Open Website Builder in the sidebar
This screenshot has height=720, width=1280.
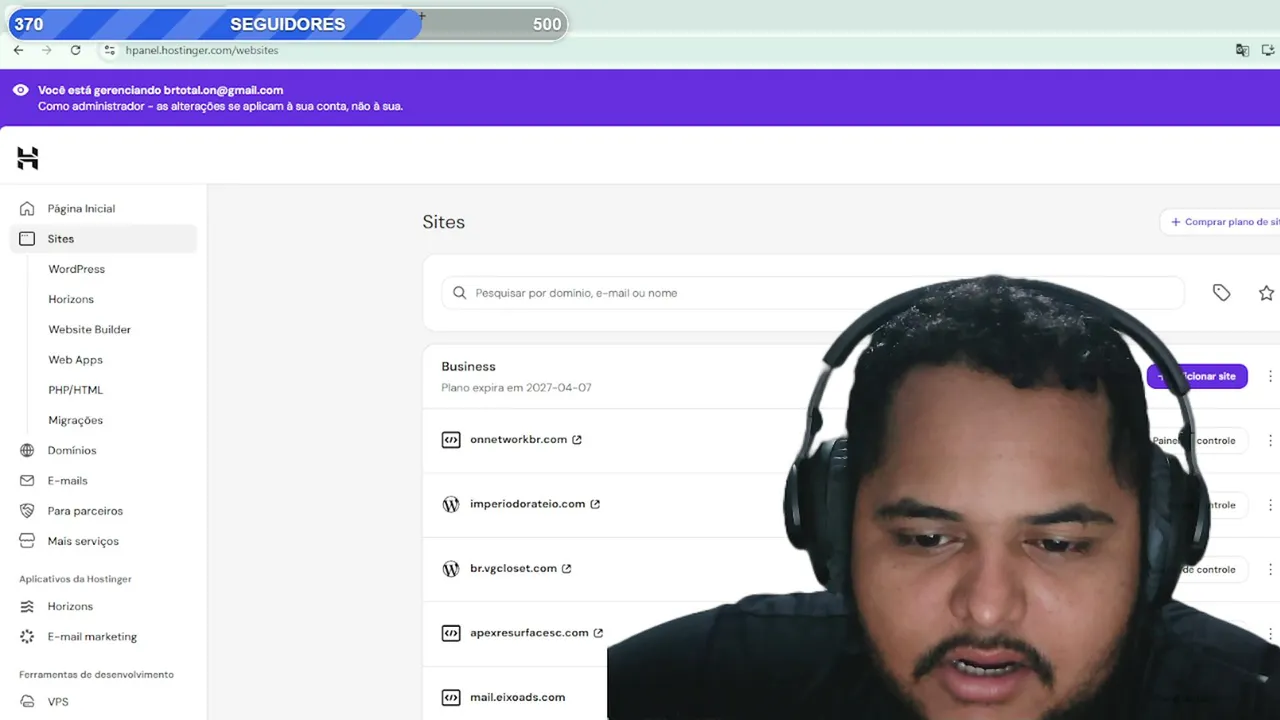(x=90, y=329)
